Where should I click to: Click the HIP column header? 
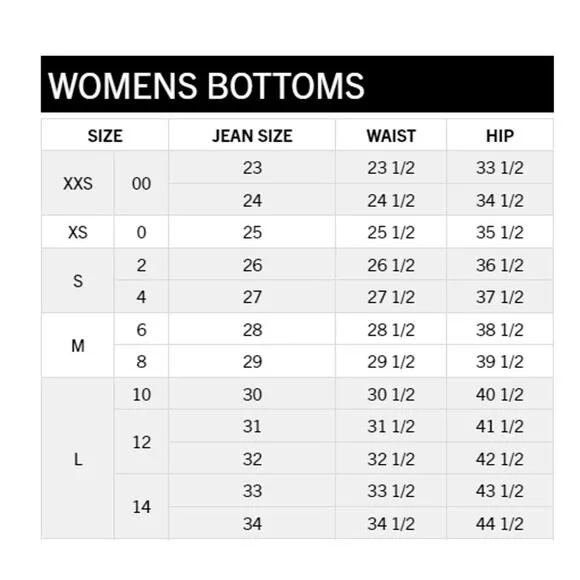[500, 135]
